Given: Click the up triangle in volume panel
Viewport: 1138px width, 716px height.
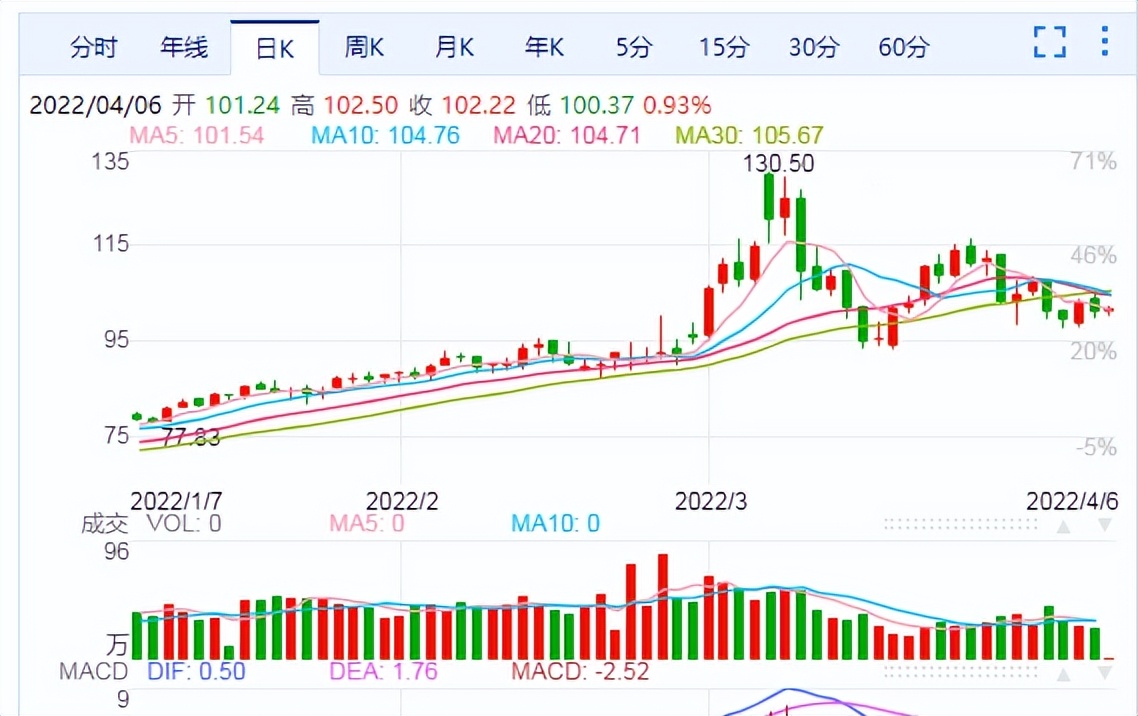Looking at the screenshot, I should pos(1063,526).
